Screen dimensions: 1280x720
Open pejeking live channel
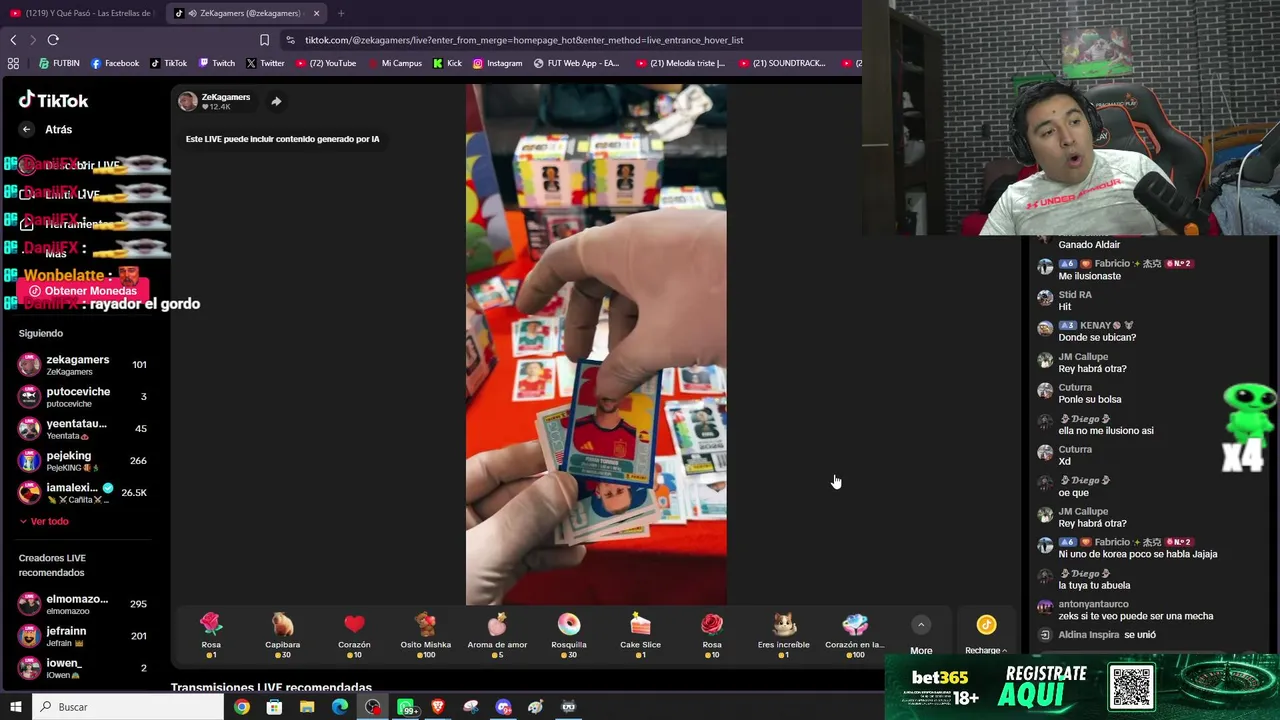click(x=83, y=461)
